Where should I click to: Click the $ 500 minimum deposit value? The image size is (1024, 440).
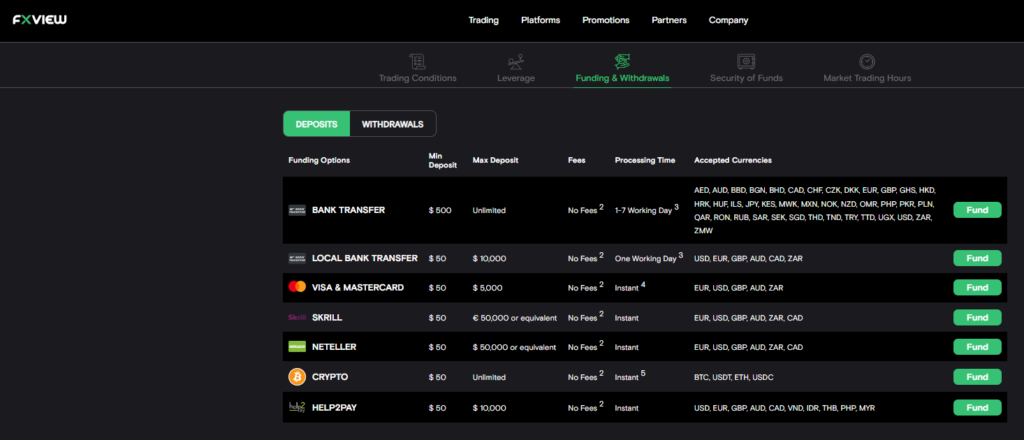(x=440, y=211)
